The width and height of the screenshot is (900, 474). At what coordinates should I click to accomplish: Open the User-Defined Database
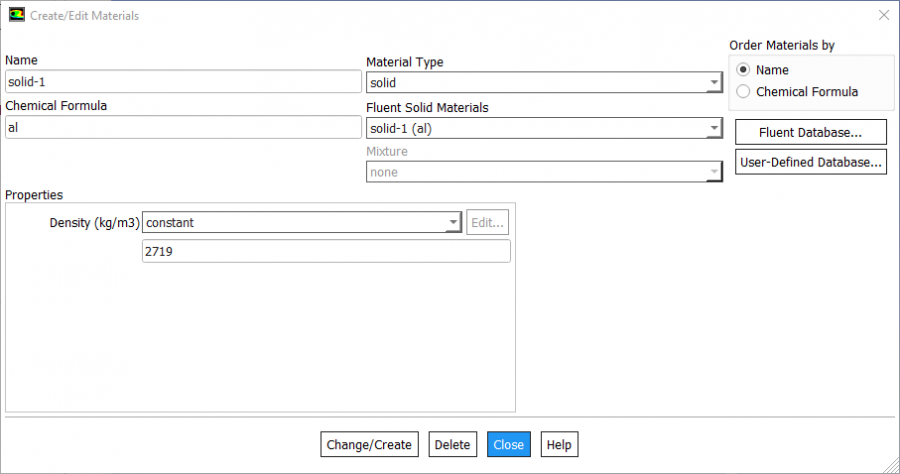coord(810,162)
